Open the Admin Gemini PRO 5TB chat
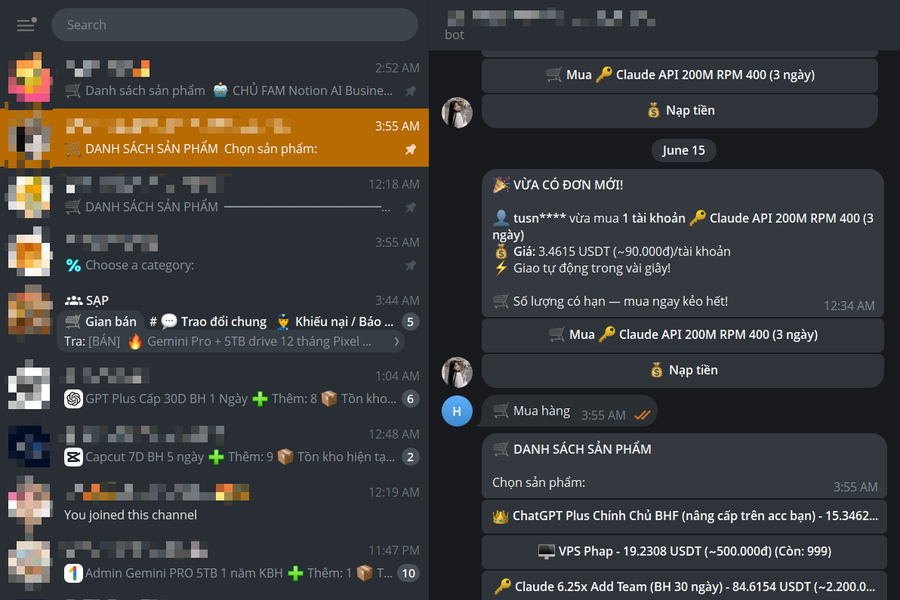Image resolution: width=900 pixels, height=600 pixels. pyautogui.click(x=214, y=562)
